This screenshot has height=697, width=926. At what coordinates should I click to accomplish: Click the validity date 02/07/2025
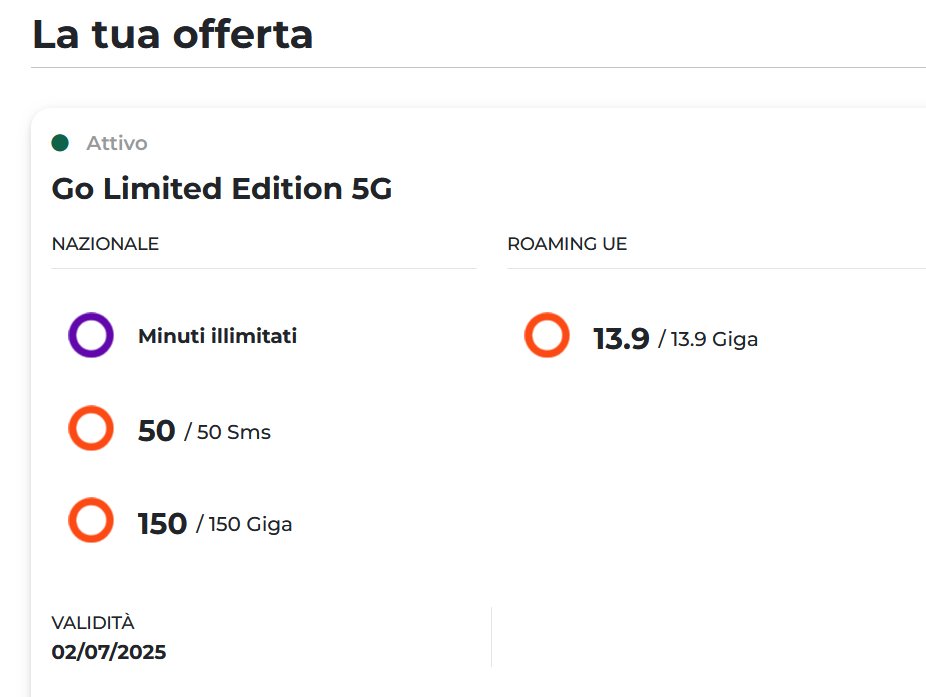(x=109, y=653)
